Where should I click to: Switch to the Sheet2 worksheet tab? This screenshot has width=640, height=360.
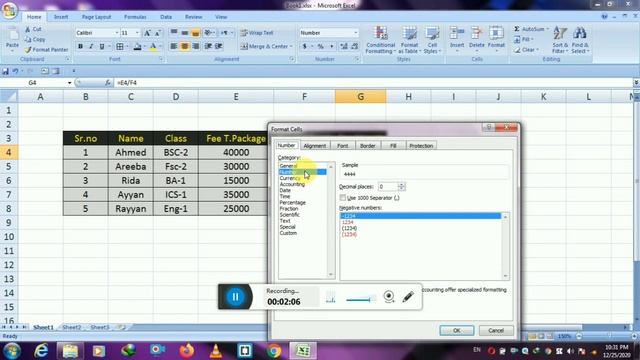71,327
